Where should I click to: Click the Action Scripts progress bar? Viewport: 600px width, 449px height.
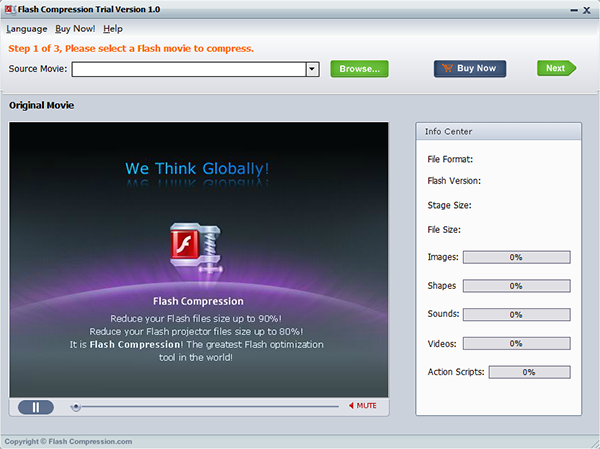530,372
